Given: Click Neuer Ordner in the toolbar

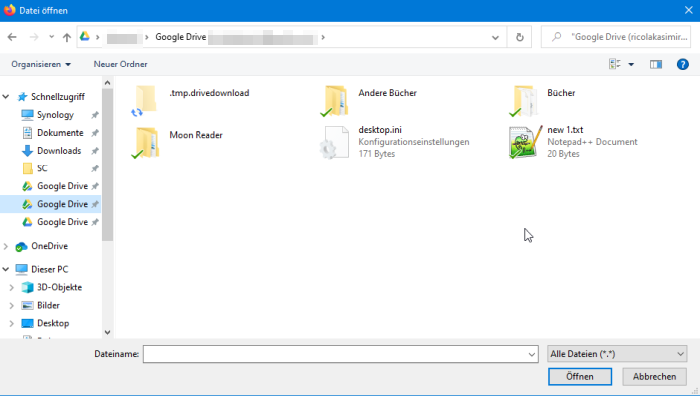Looking at the screenshot, I should tap(121, 64).
